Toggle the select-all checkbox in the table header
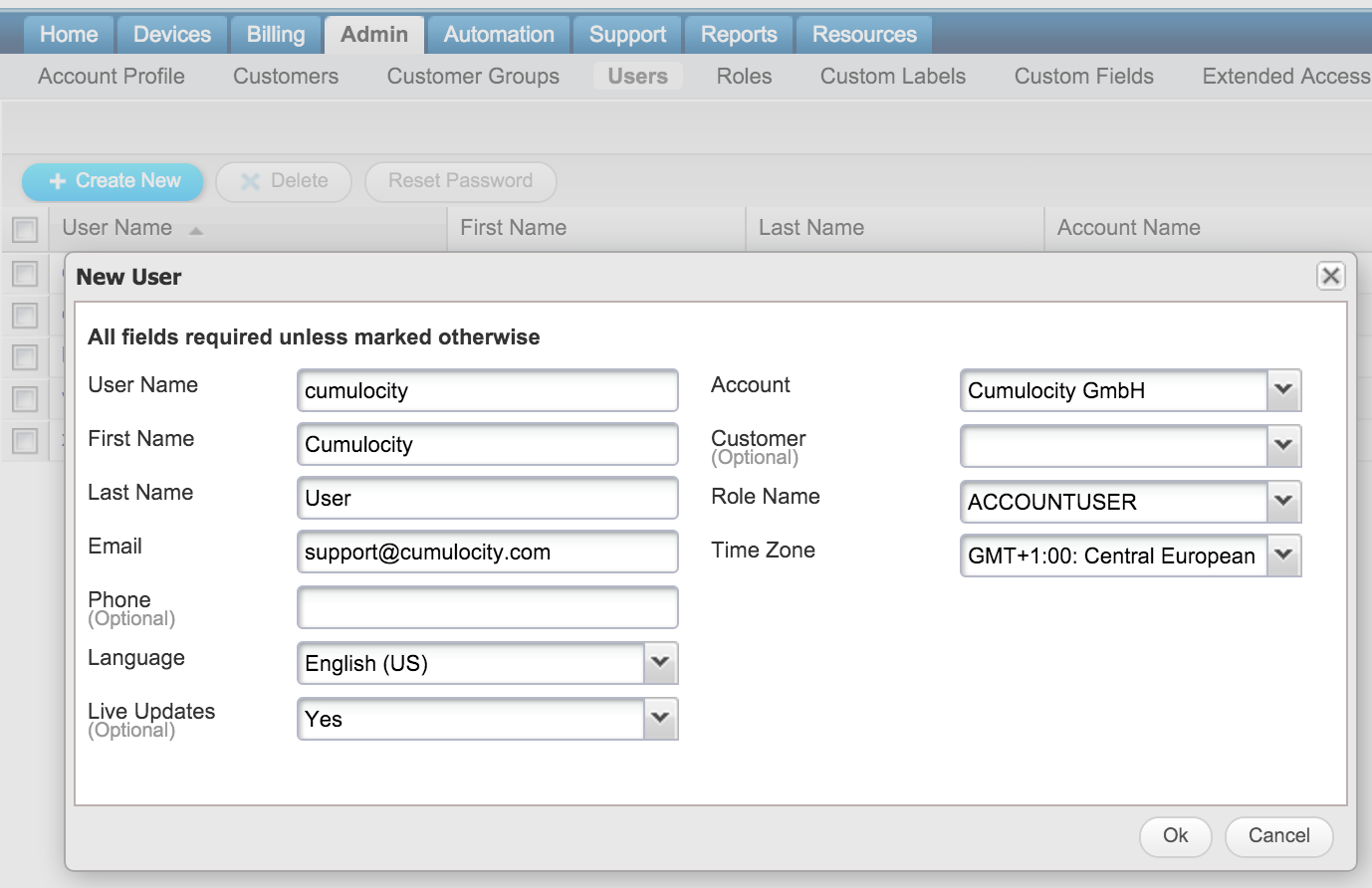Viewport: 1372px width, 888px height. [x=25, y=229]
